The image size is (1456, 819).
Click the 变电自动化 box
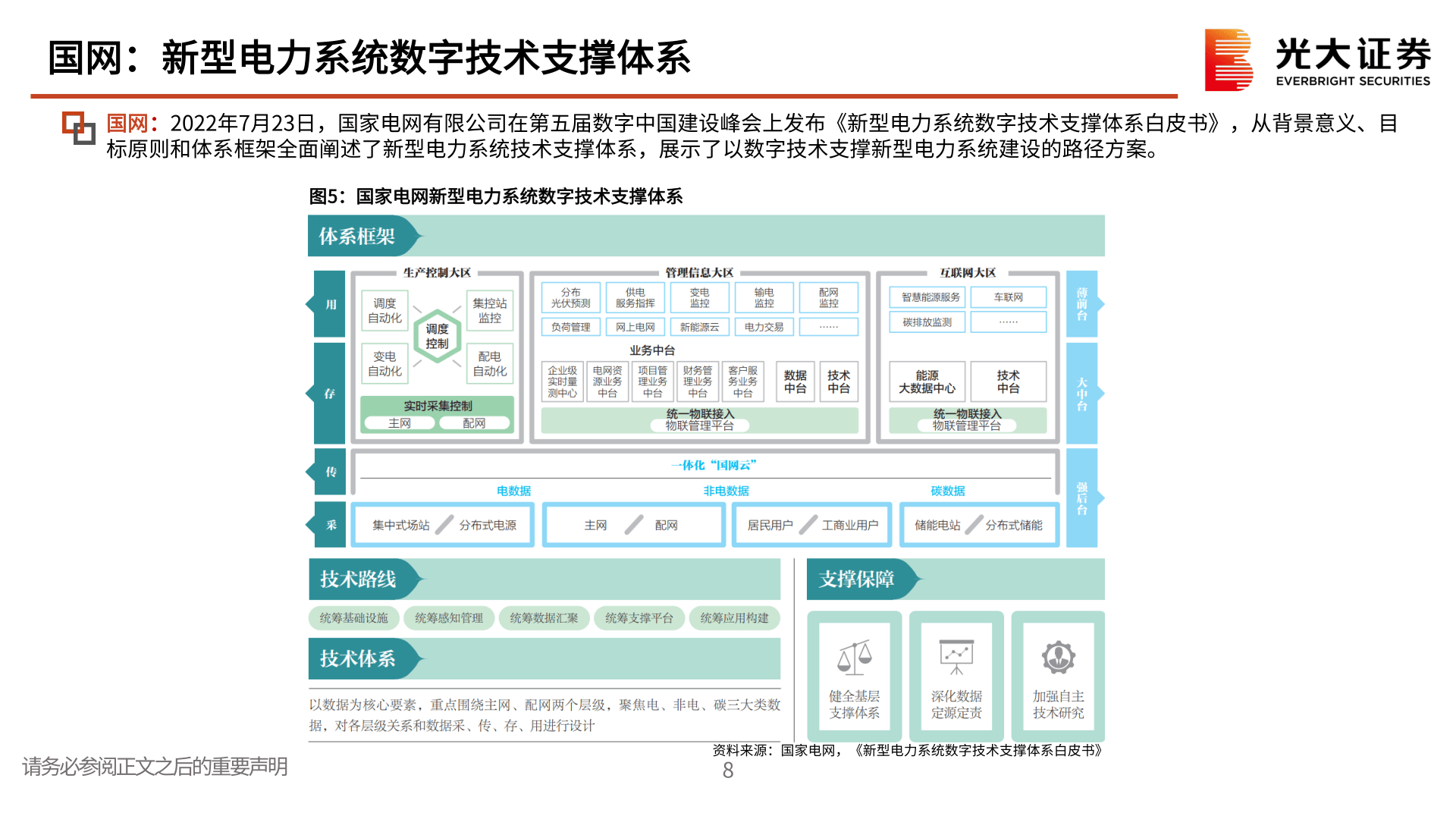tap(384, 363)
